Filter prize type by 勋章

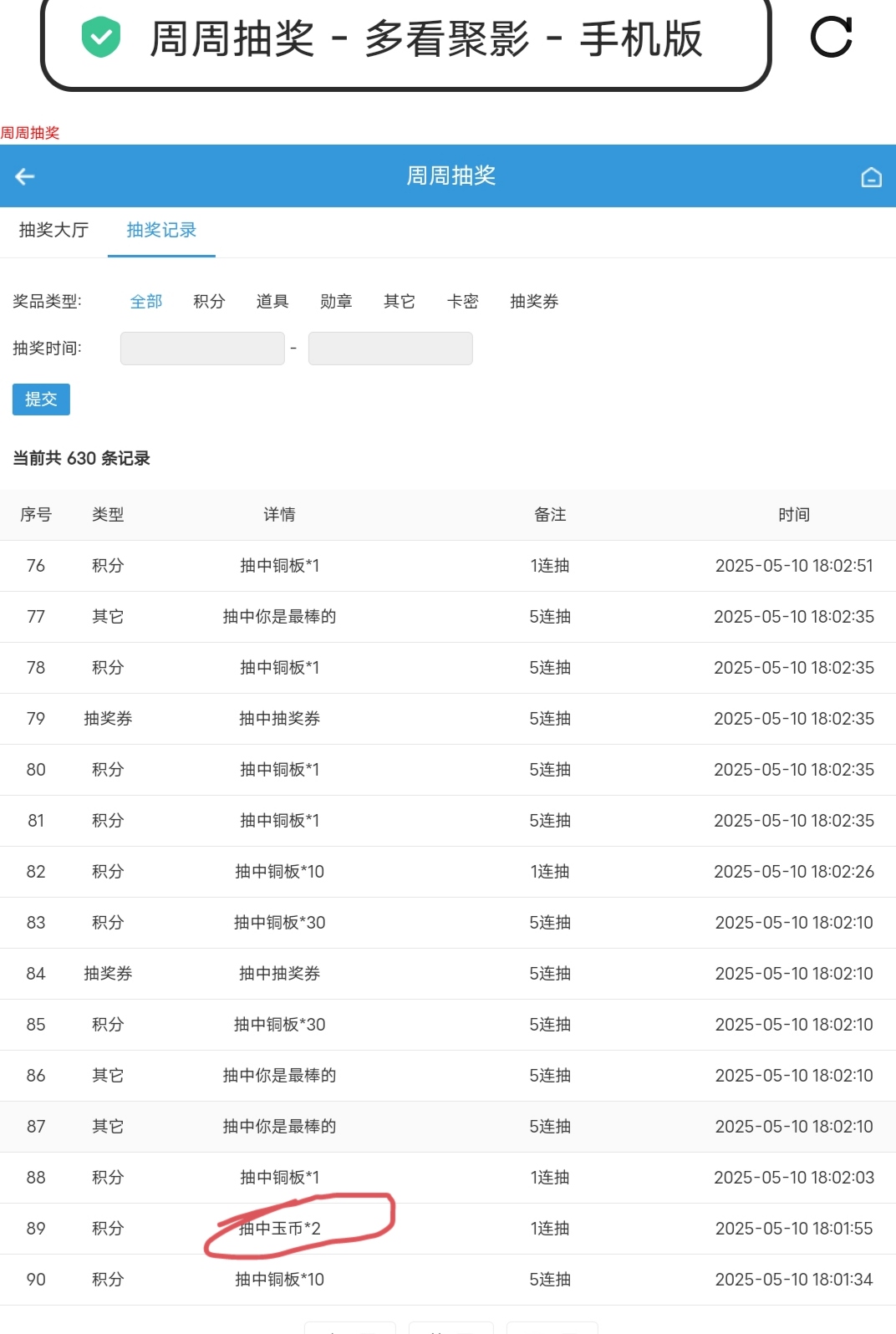coord(336,302)
